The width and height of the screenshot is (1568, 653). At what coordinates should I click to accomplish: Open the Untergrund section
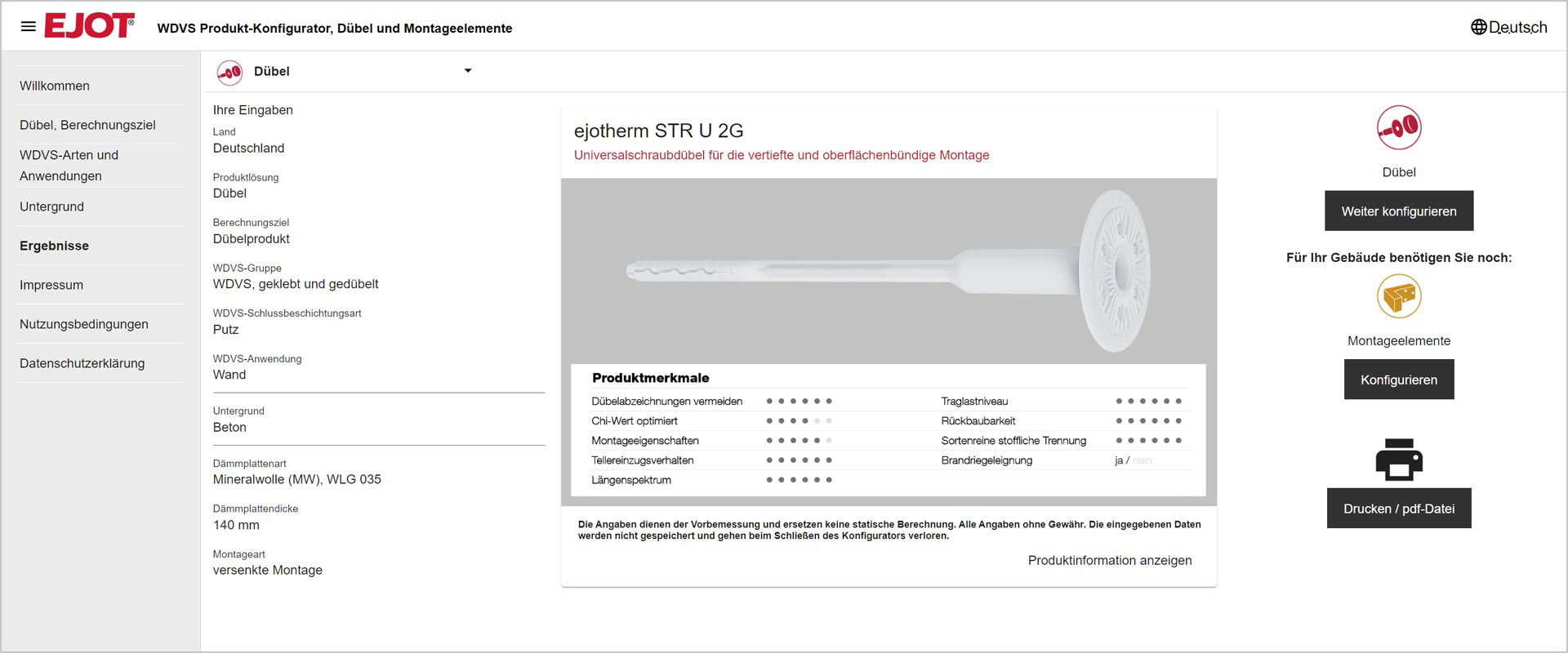pyautogui.click(x=51, y=207)
